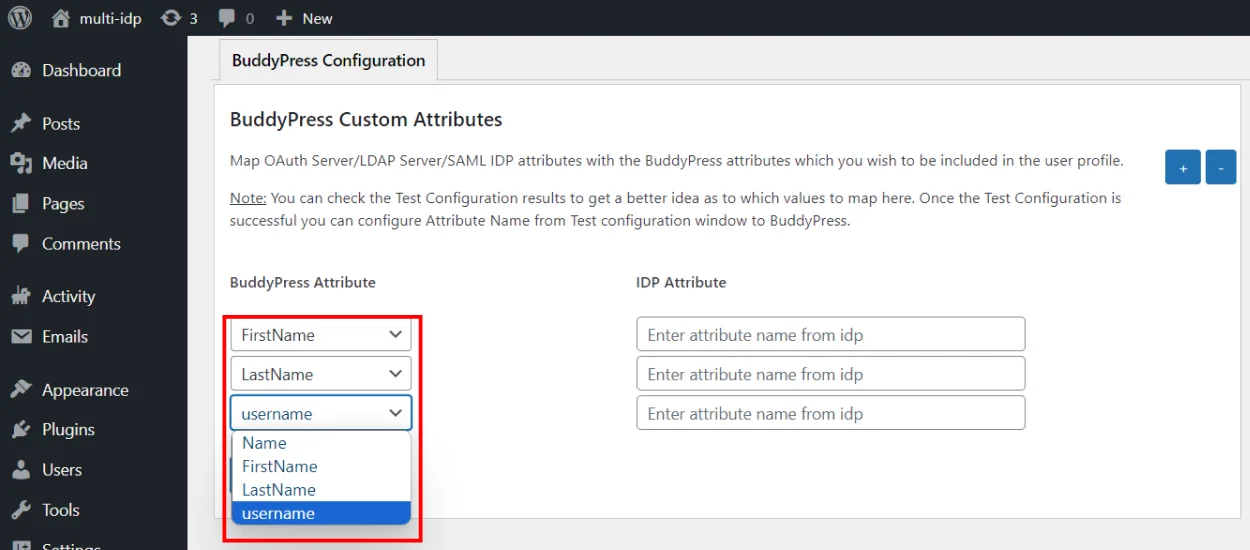Click the Tools wrench icon
The width and height of the screenshot is (1250, 550).
pyautogui.click(x=21, y=510)
